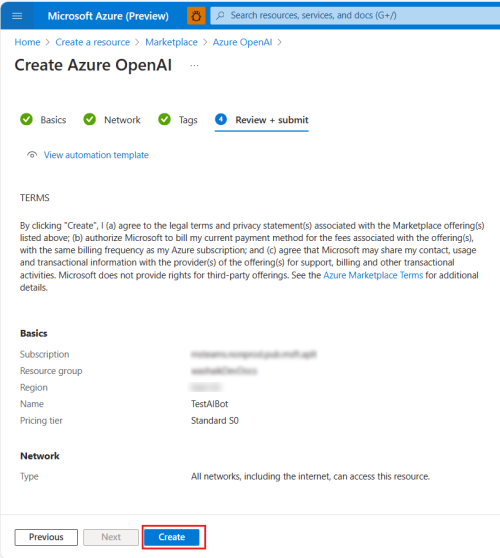Image resolution: width=500 pixels, height=558 pixels.
Task: Click the Name label in the Basics section
Action: [32, 404]
